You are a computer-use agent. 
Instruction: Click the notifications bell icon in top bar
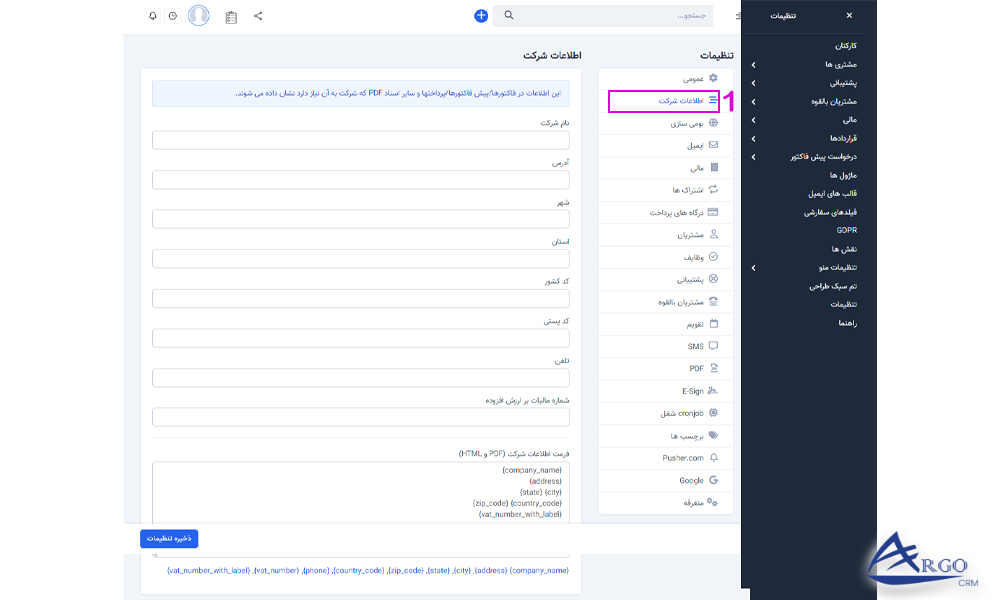(x=154, y=16)
